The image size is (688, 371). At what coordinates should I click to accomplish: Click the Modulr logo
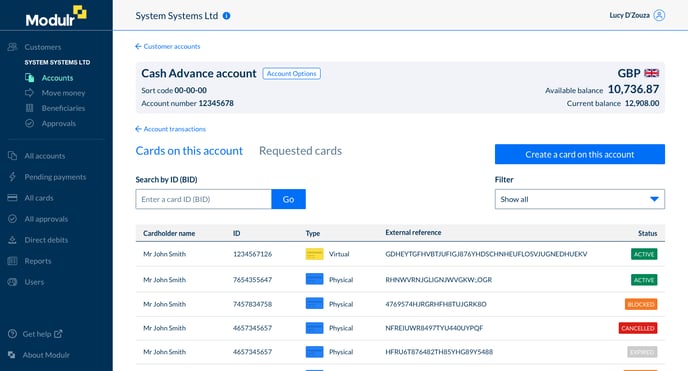point(56,16)
